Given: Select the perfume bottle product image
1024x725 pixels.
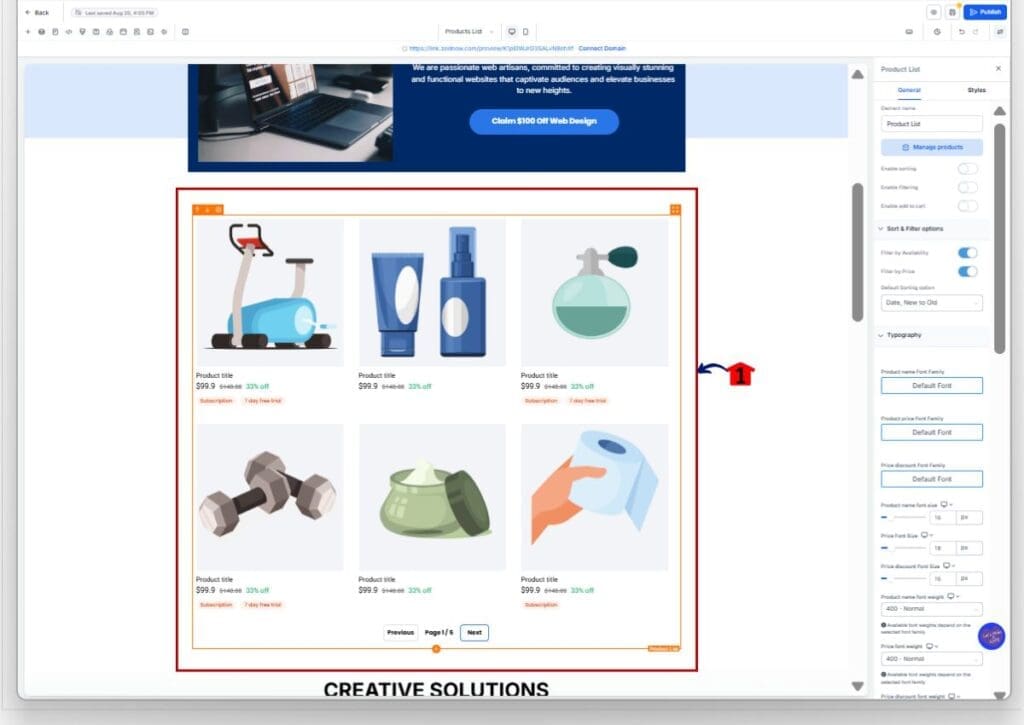Looking at the screenshot, I should (594, 292).
